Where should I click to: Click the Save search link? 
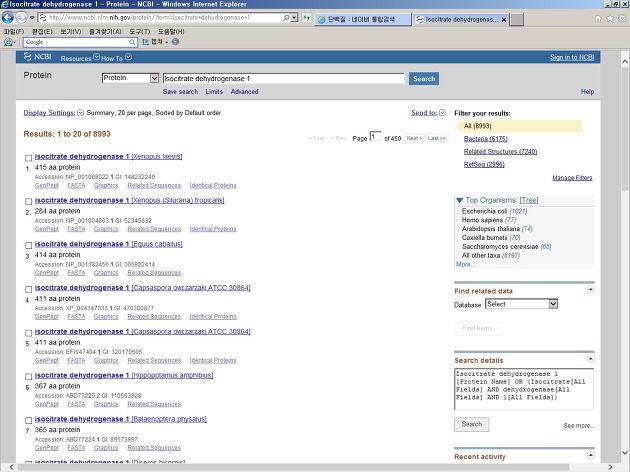[180, 92]
